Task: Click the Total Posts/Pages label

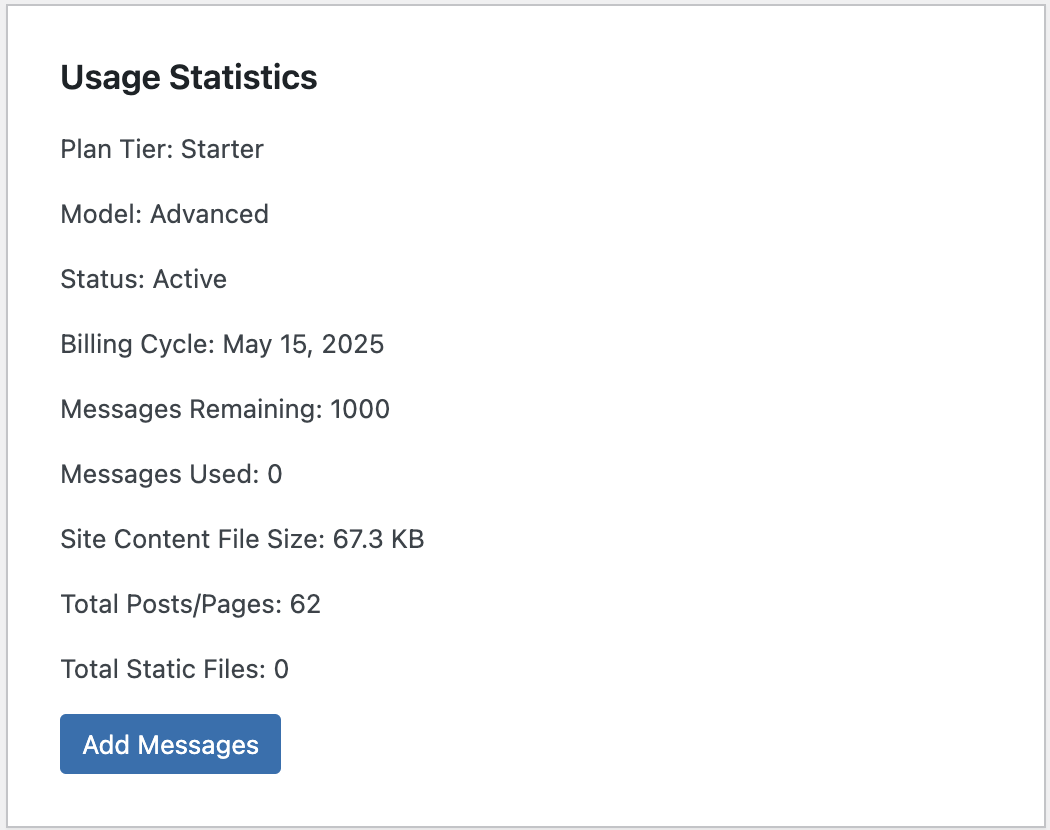Action: [x=171, y=604]
